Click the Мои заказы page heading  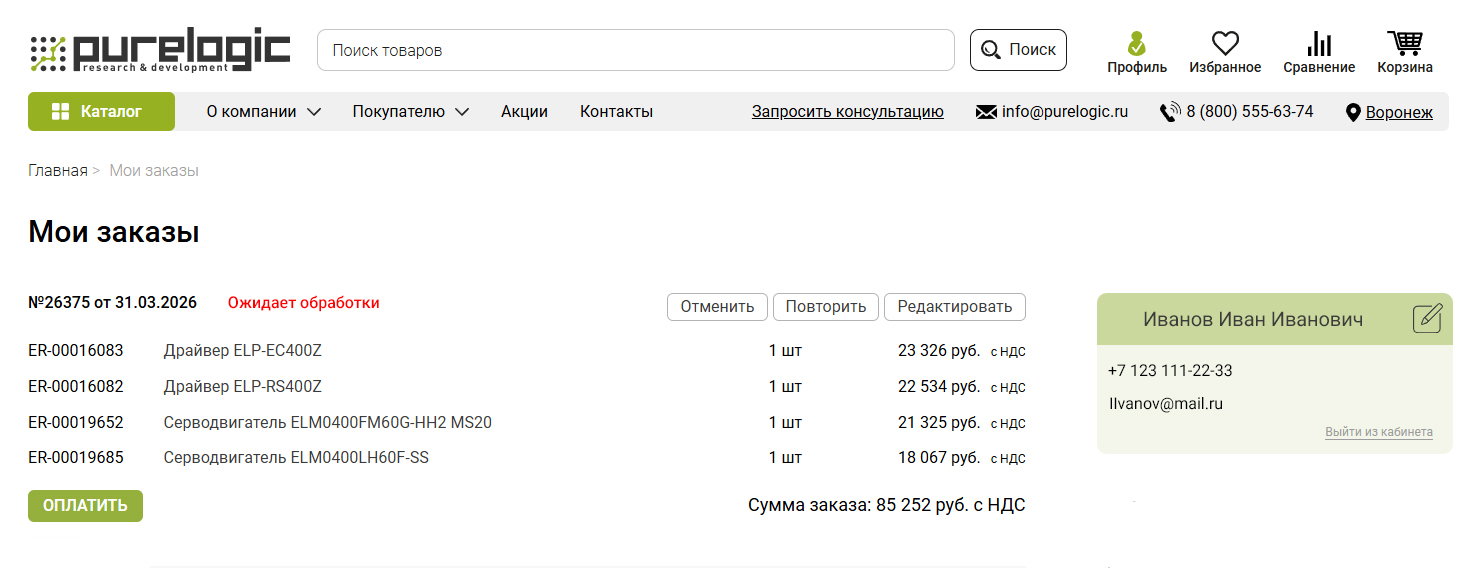tap(114, 233)
